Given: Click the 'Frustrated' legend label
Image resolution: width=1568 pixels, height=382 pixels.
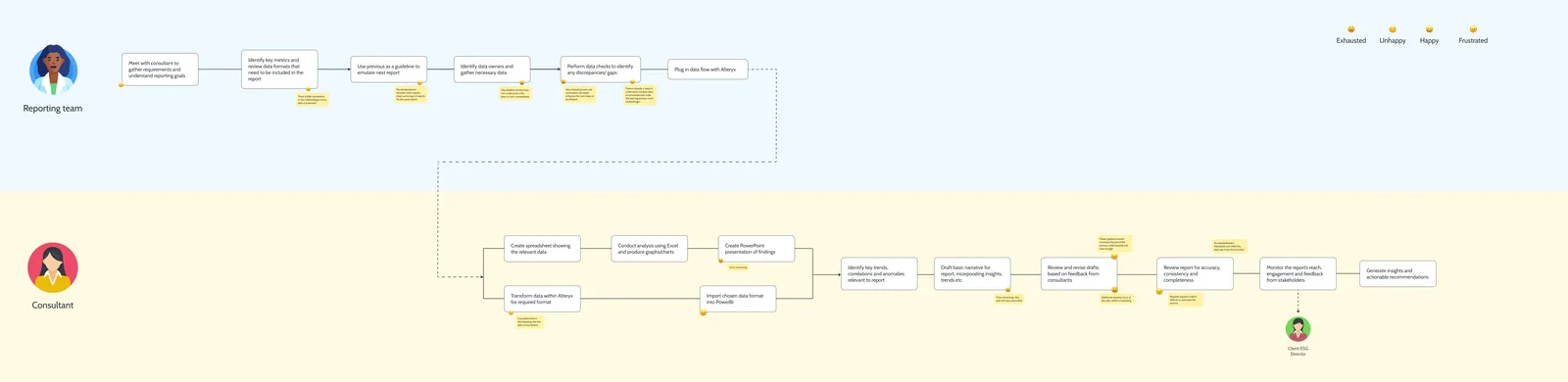Looking at the screenshot, I should point(1473,41).
